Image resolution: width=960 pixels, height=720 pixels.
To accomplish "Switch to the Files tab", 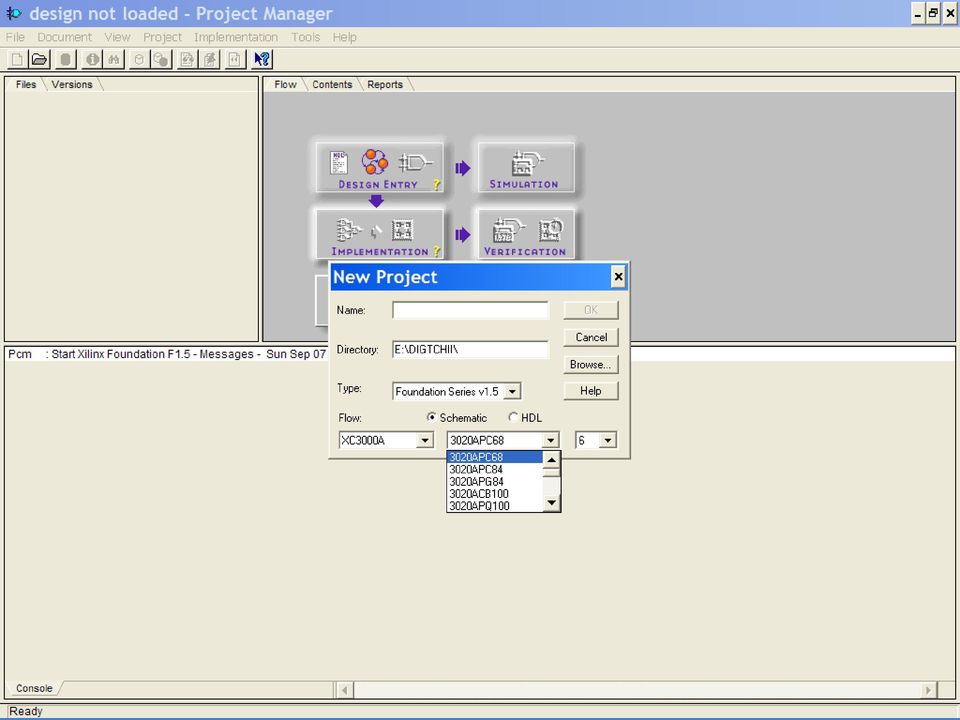I will [x=26, y=84].
